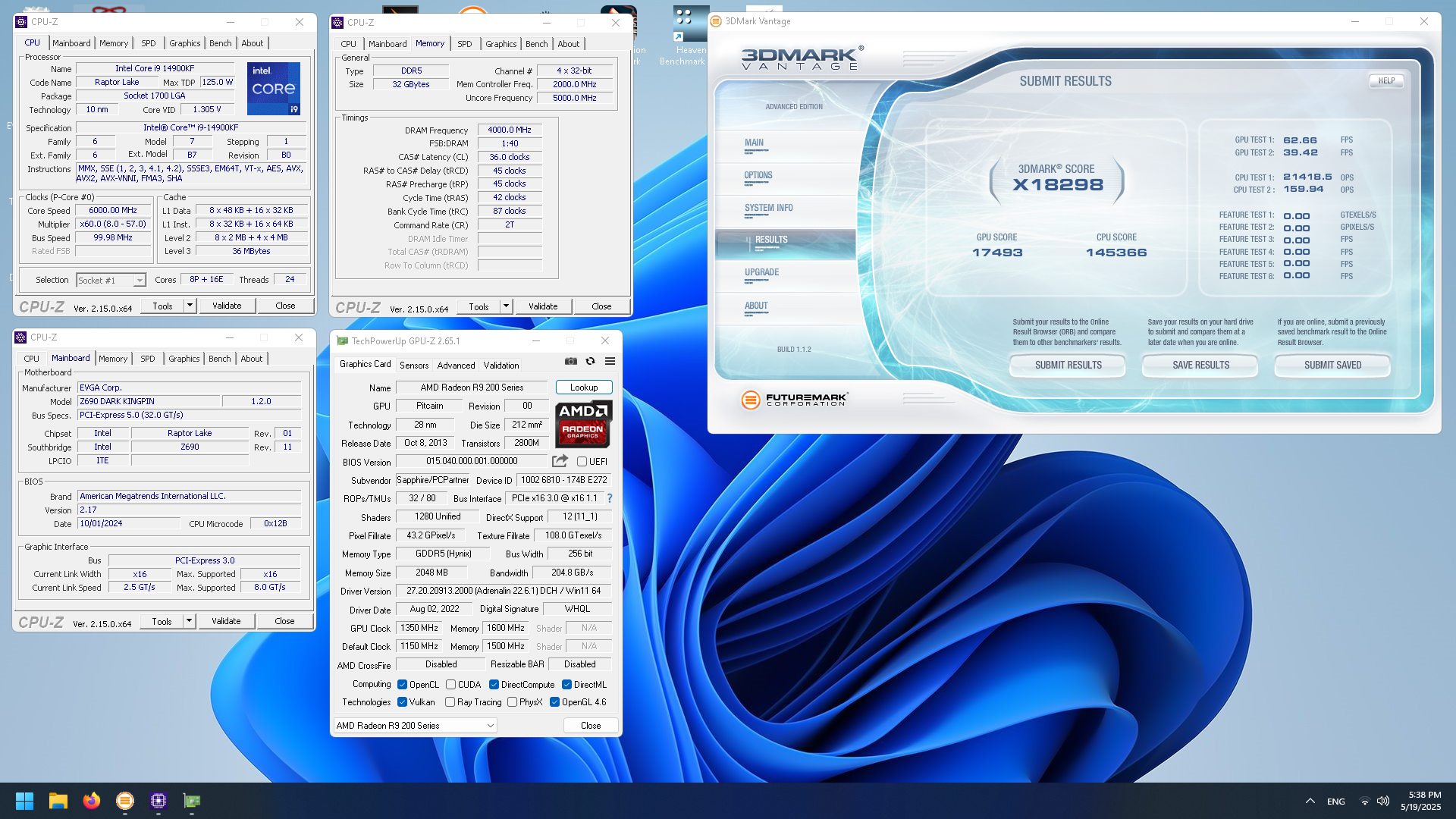
Task: Expand the system tray hidden icons chevron
Action: click(1310, 802)
